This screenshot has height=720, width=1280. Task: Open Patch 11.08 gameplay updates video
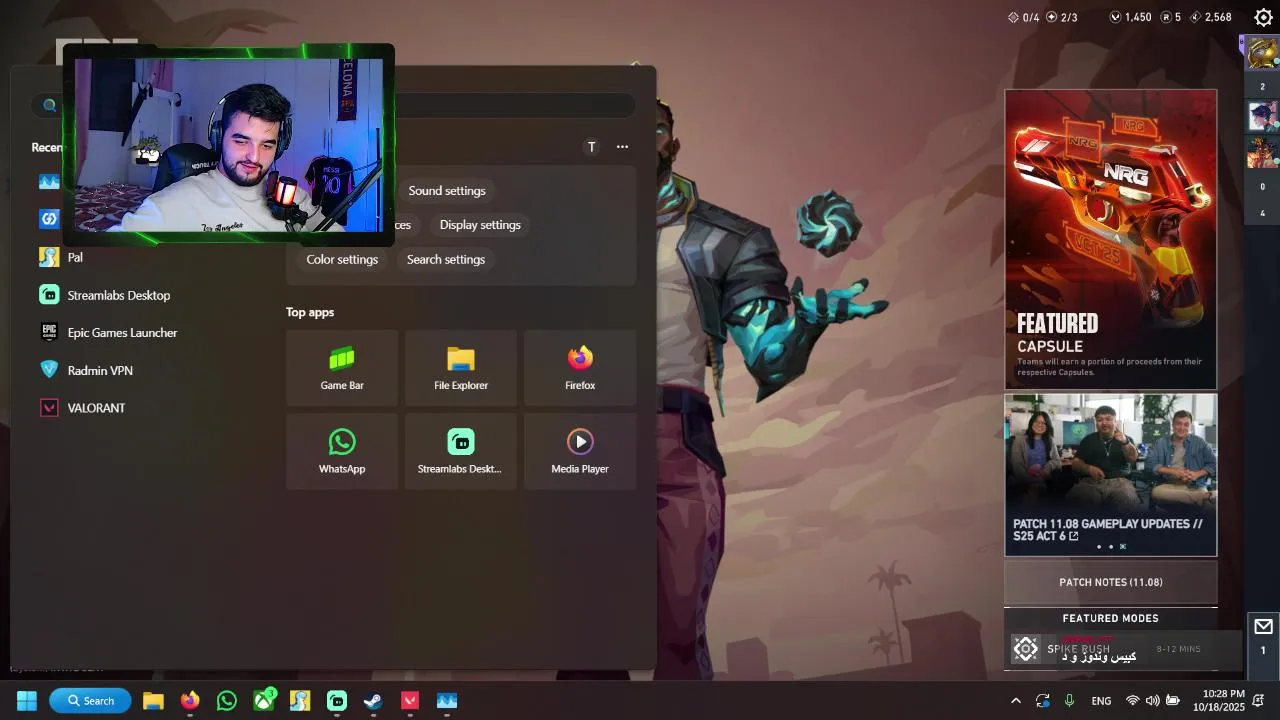click(1111, 475)
